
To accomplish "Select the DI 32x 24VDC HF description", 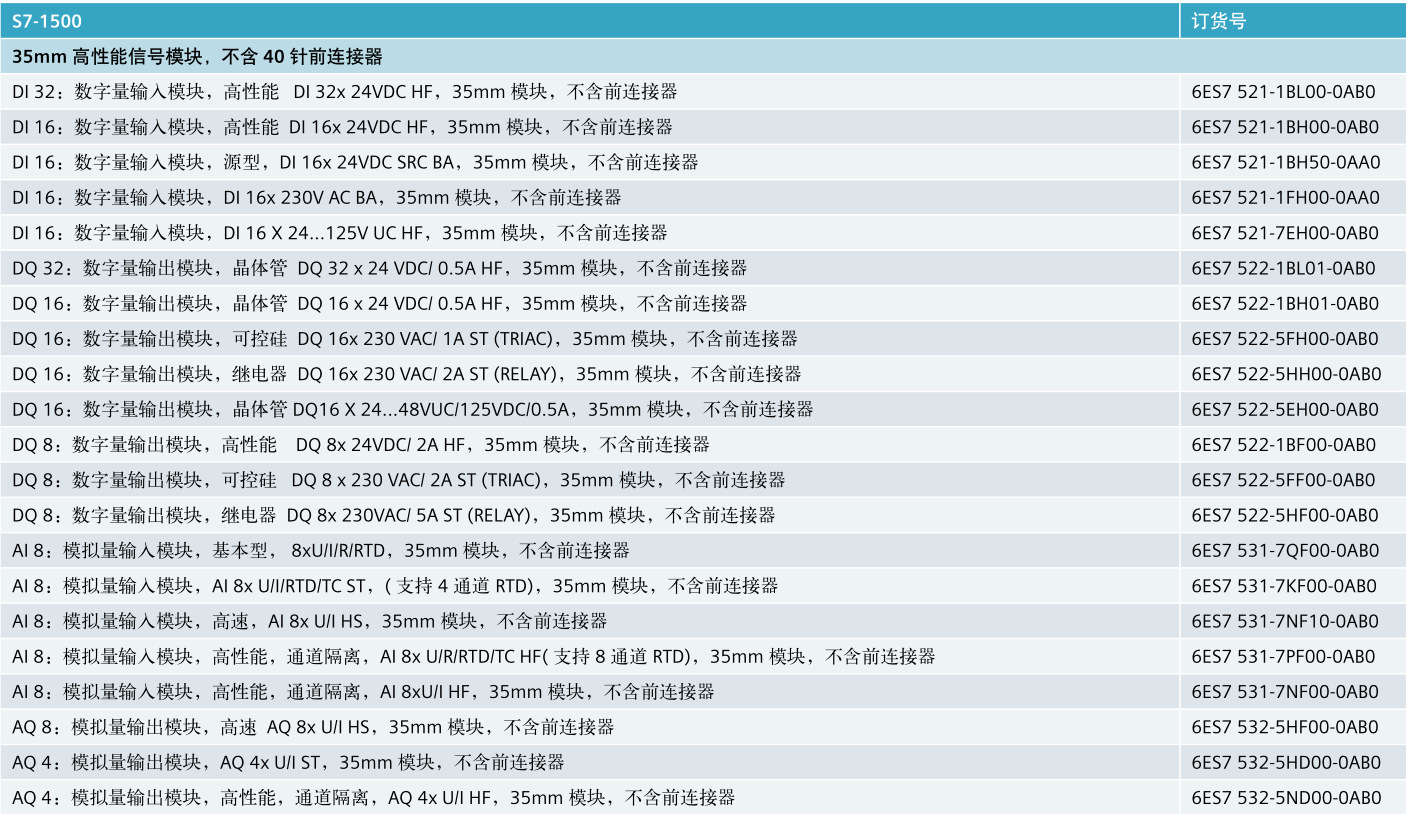I will [344, 92].
